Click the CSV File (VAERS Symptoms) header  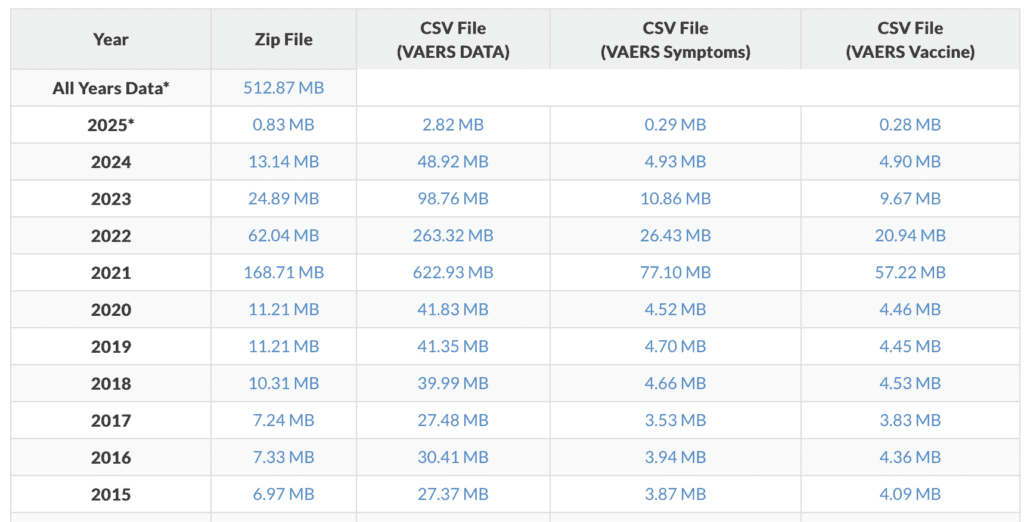(x=675, y=41)
